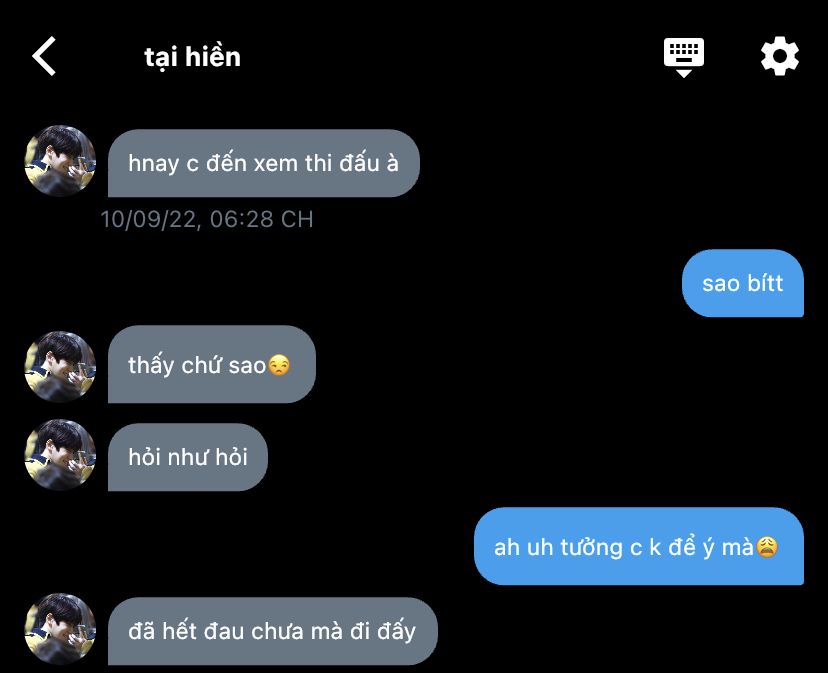828x673 pixels.
Task: Select the 'sao bítt' blue bubble
Action: coord(742,283)
